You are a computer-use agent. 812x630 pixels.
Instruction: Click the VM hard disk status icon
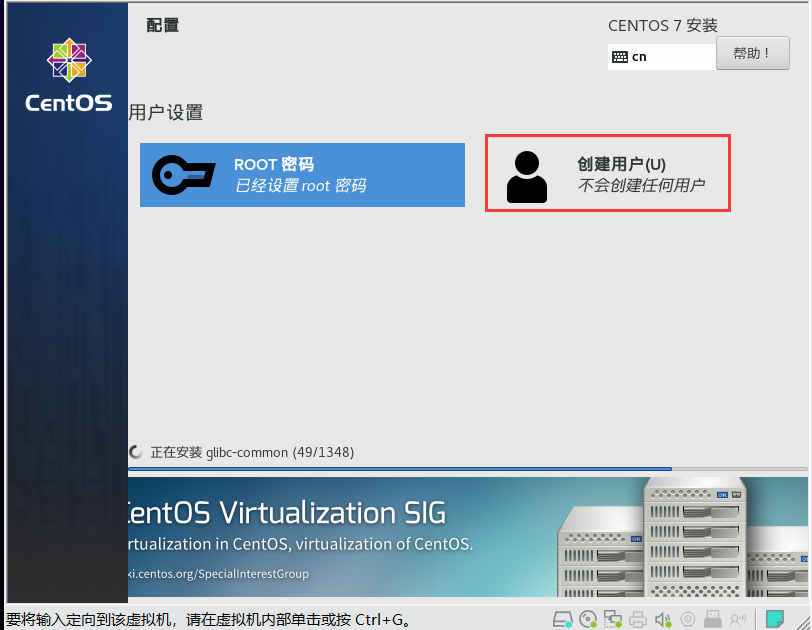point(562,619)
